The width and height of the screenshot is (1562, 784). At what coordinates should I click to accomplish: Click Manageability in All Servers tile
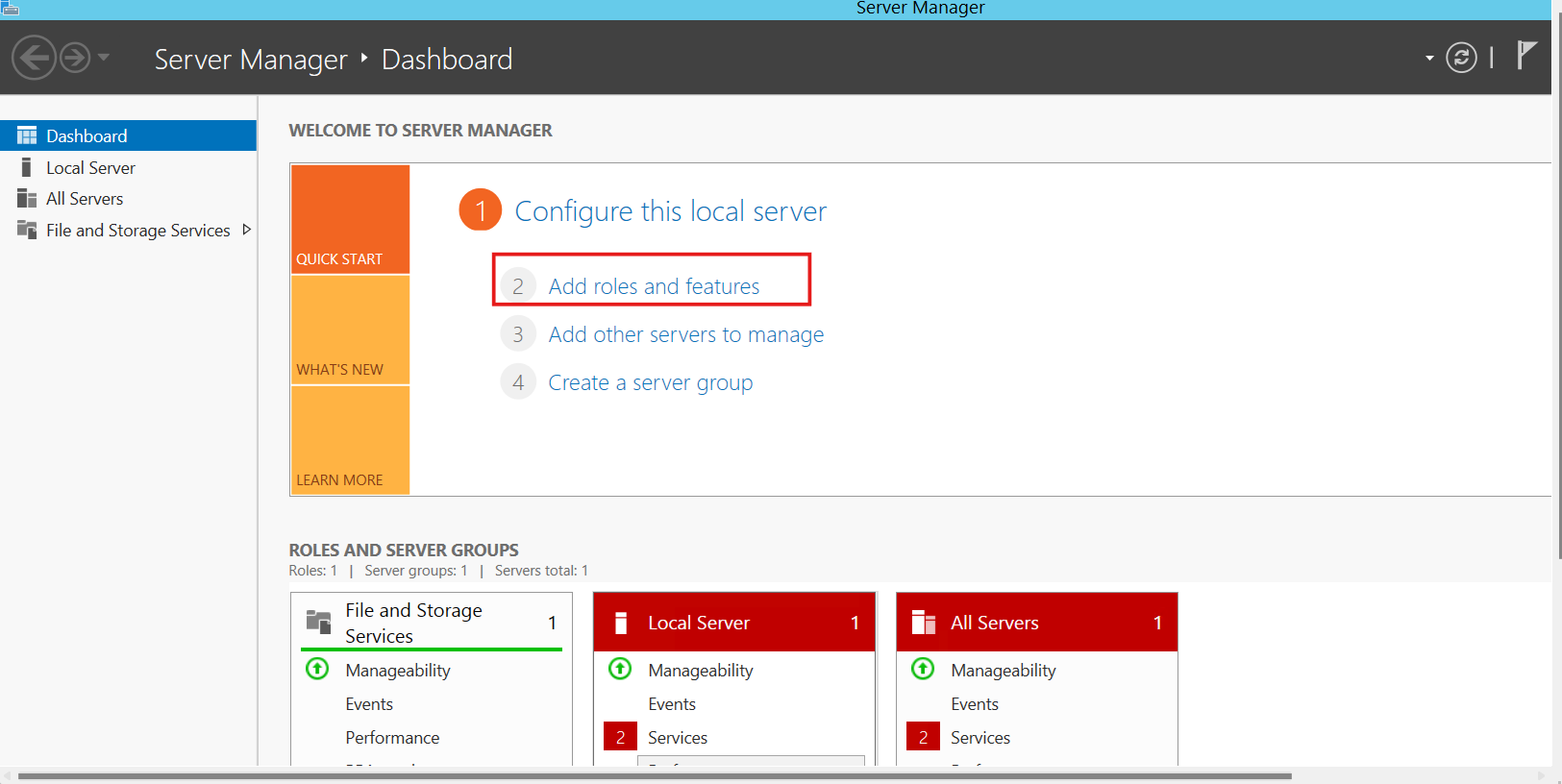[x=1004, y=671]
